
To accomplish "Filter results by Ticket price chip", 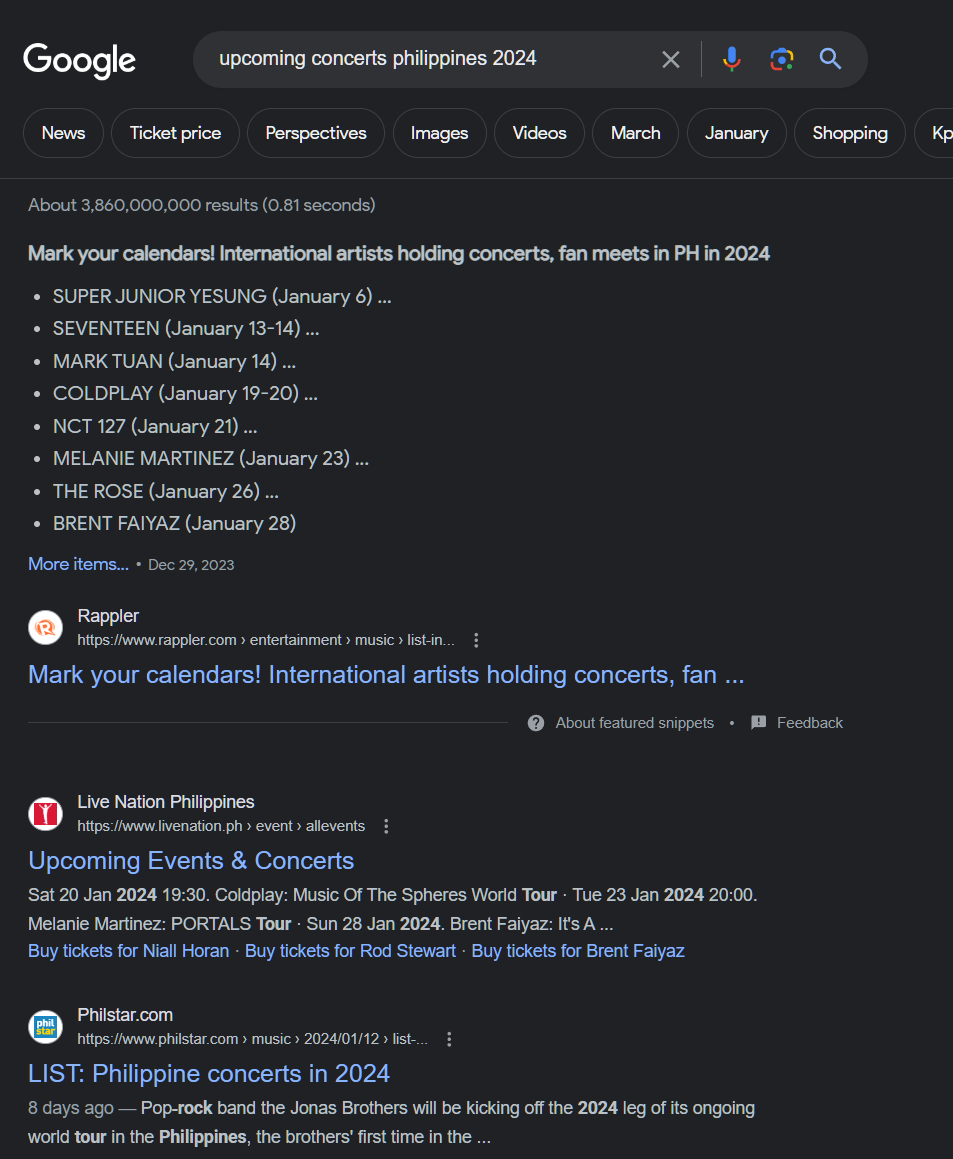I will click(175, 133).
